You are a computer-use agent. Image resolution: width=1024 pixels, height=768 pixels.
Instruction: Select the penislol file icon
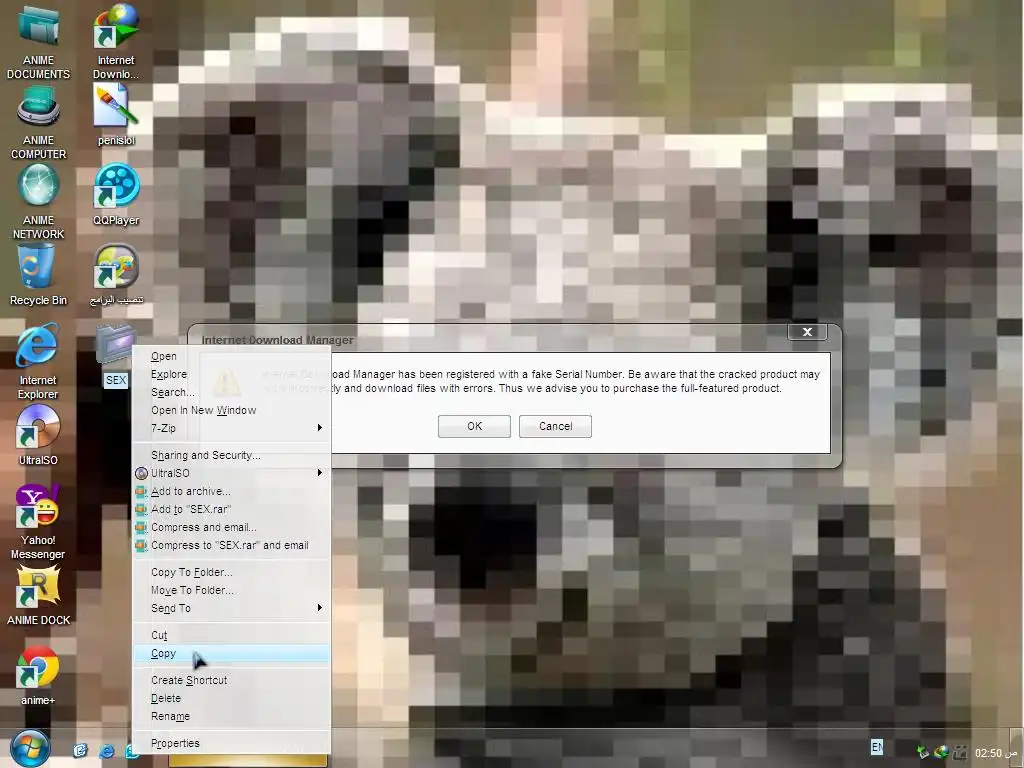click(116, 116)
